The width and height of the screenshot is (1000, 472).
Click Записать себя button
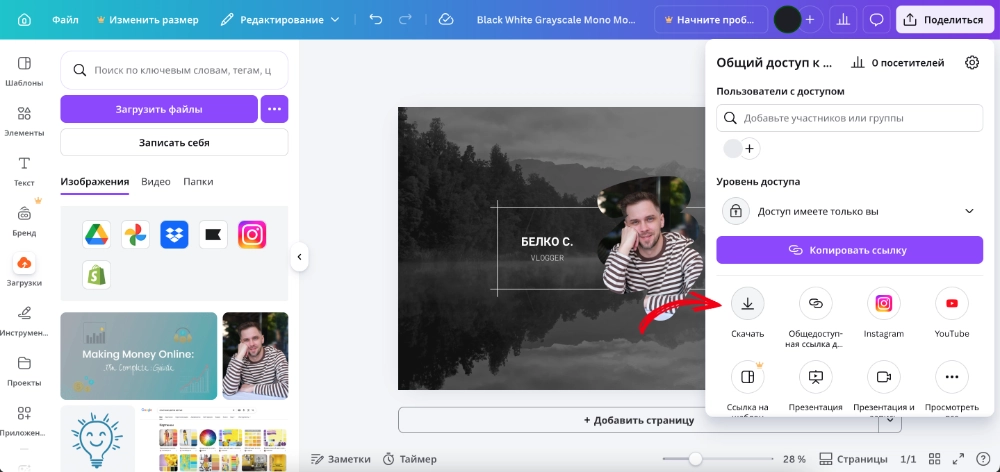pos(174,142)
